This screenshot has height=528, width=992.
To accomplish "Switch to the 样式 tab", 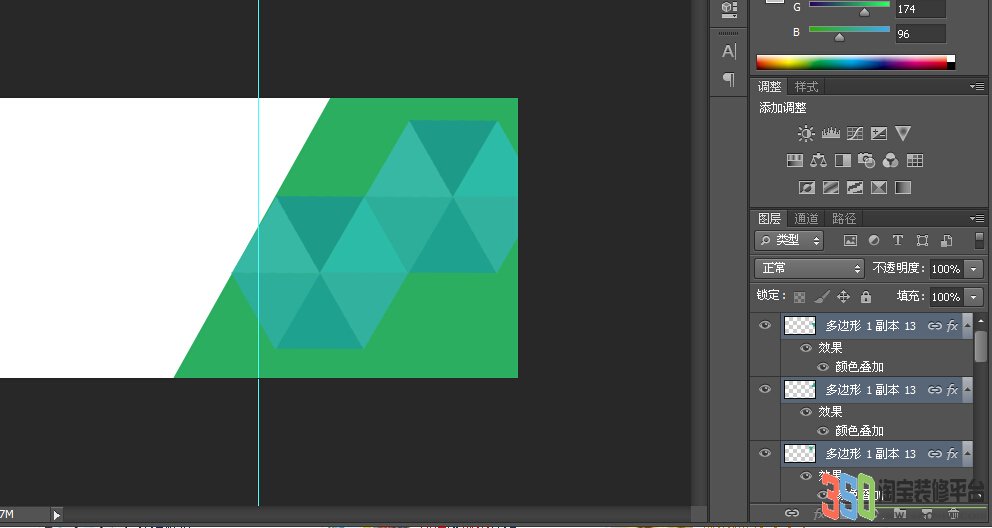I will (807, 87).
